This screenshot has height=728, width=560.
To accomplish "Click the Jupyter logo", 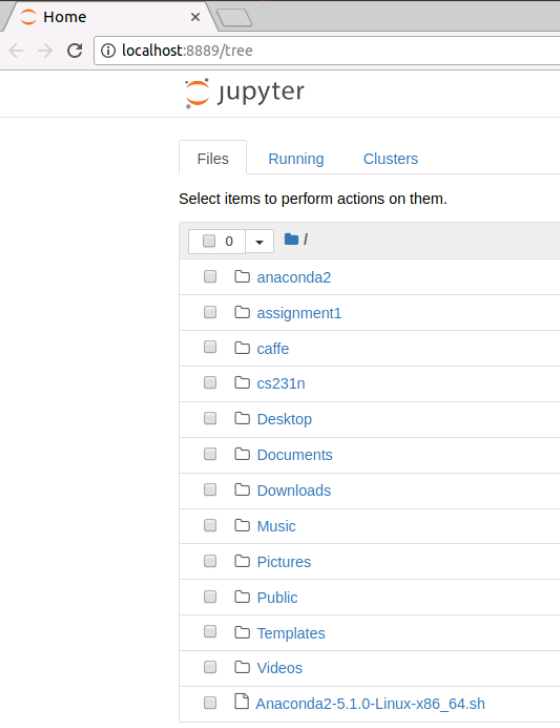I will click(x=244, y=93).
